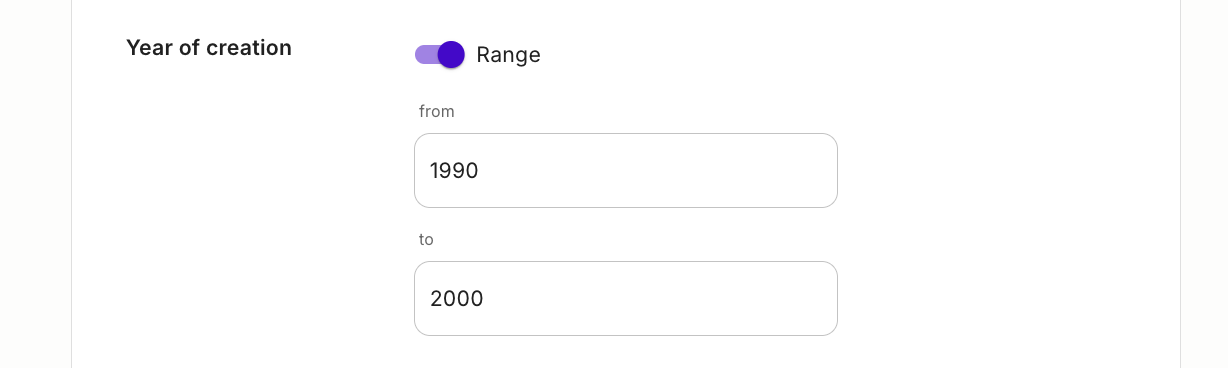Click the 2000 value in to field
The width and height of the screenshot is (1228, 368).
click(457, 299)
